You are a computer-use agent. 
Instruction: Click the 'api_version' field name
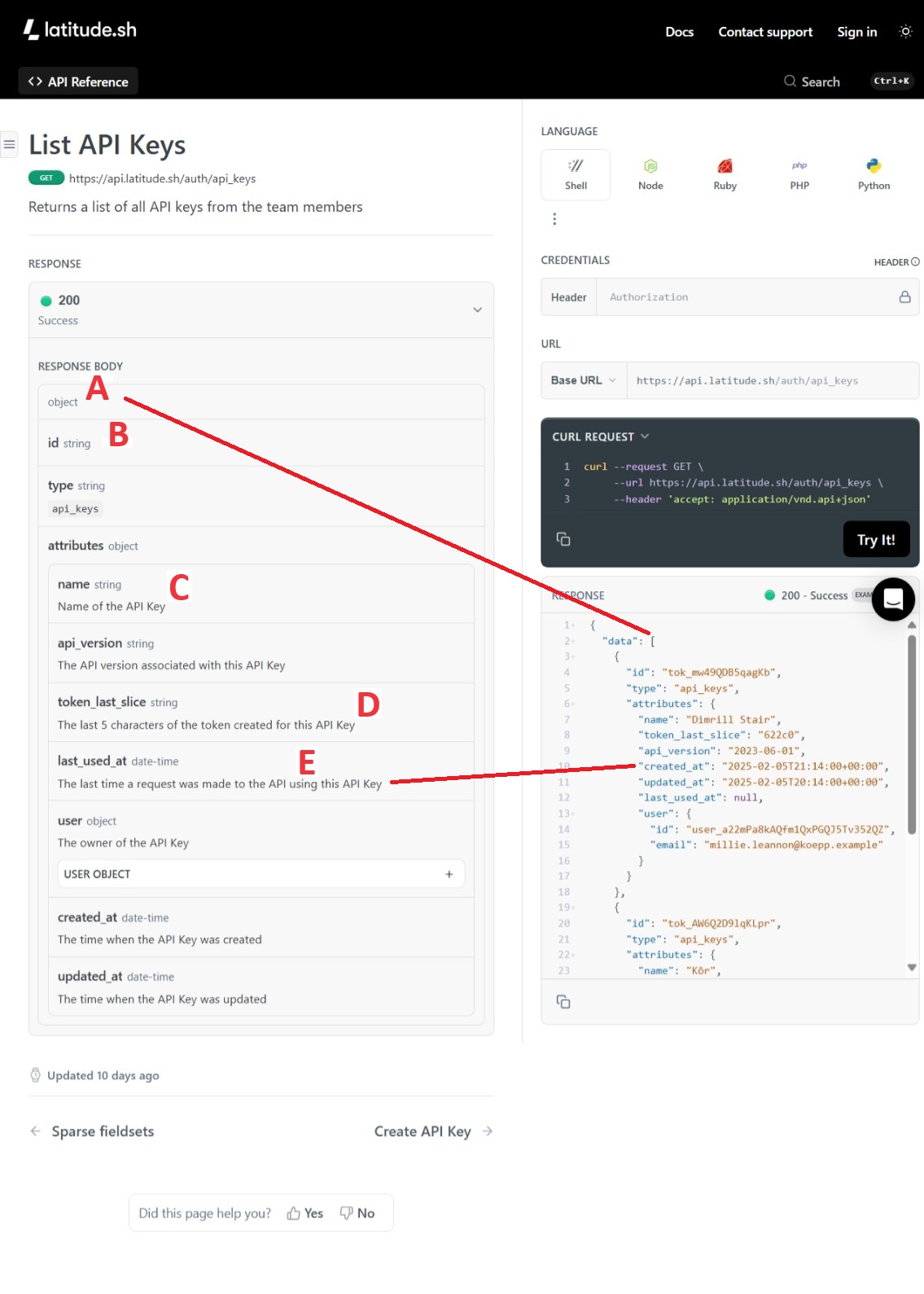[90, 643]
